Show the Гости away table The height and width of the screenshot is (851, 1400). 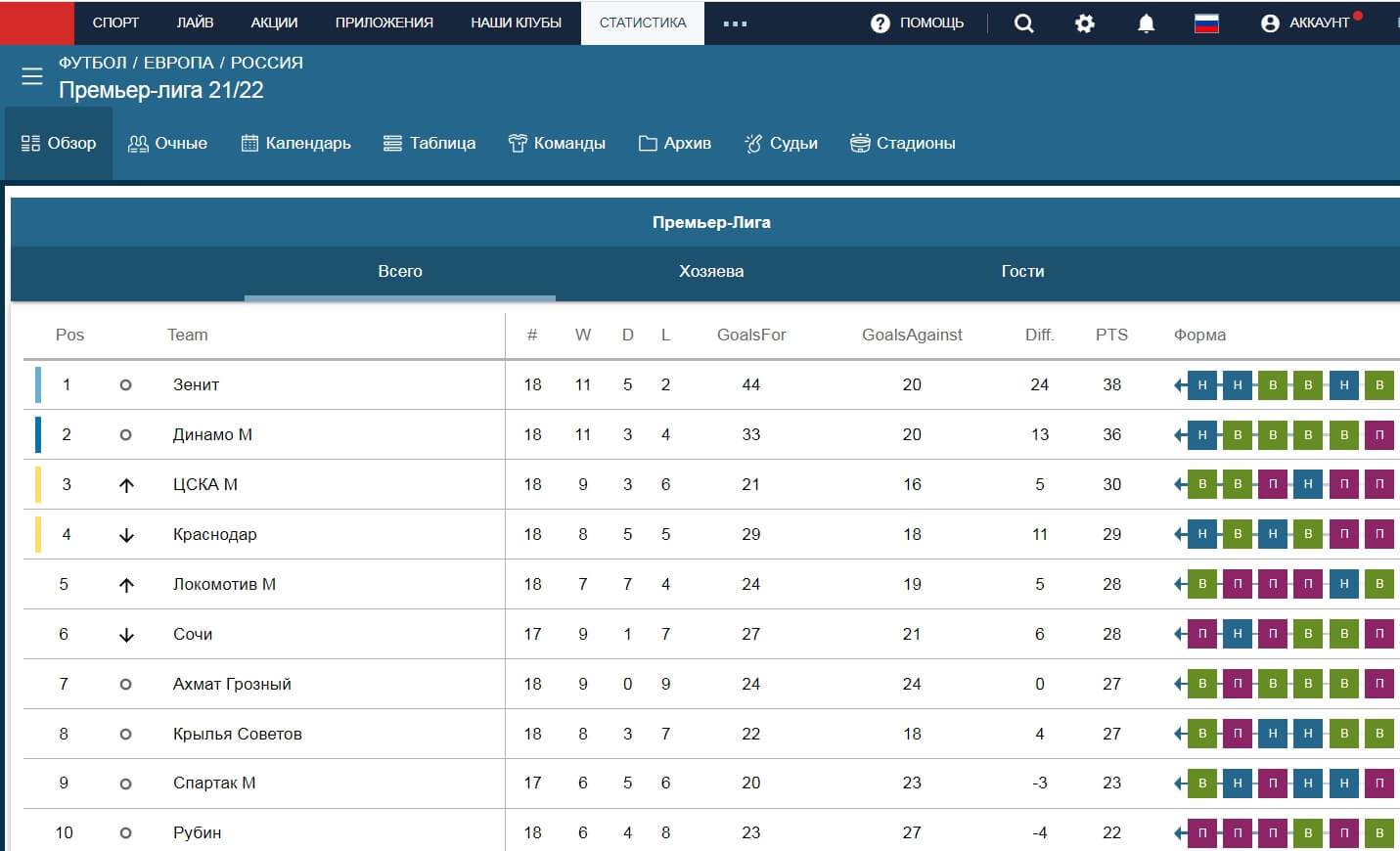(x=1022, y=272)
